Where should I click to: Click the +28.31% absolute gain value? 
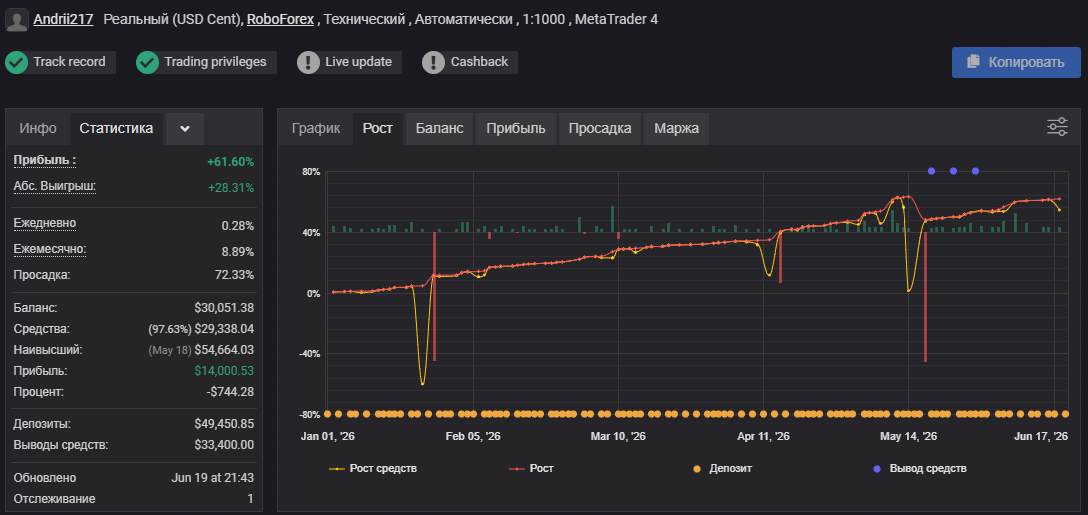230,187
